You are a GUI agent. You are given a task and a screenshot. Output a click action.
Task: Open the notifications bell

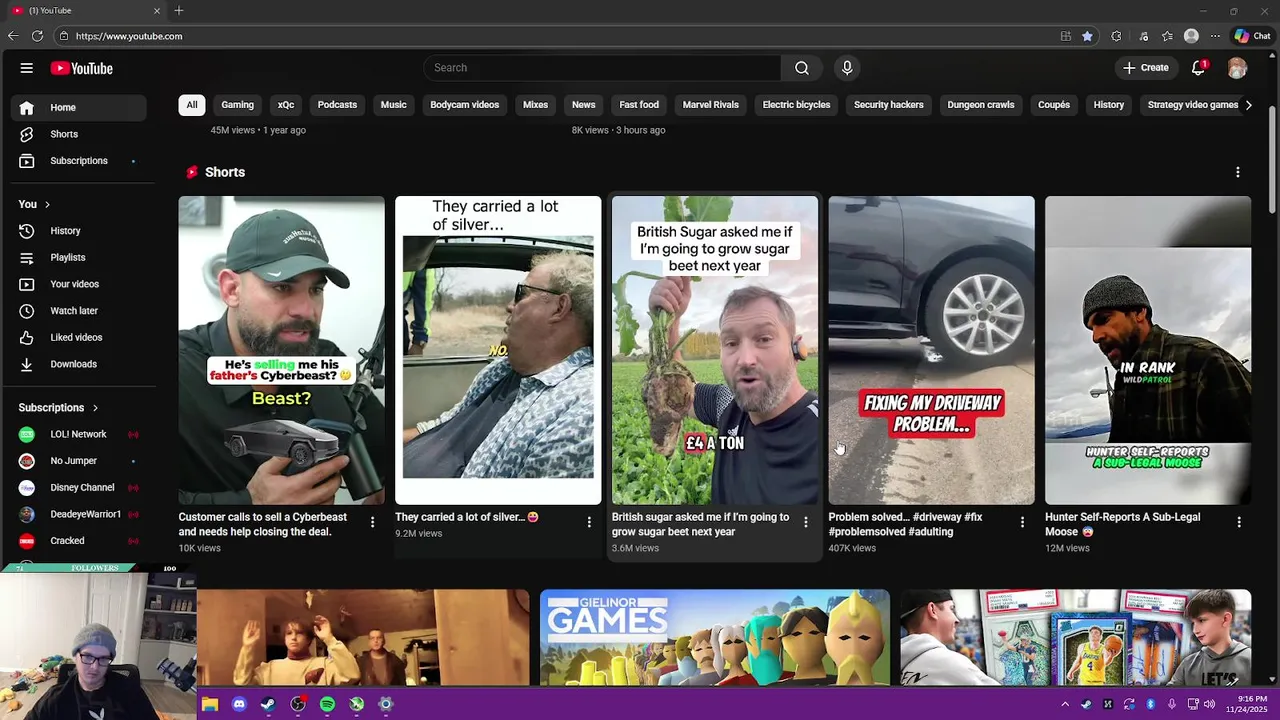tap(1199, 68)
